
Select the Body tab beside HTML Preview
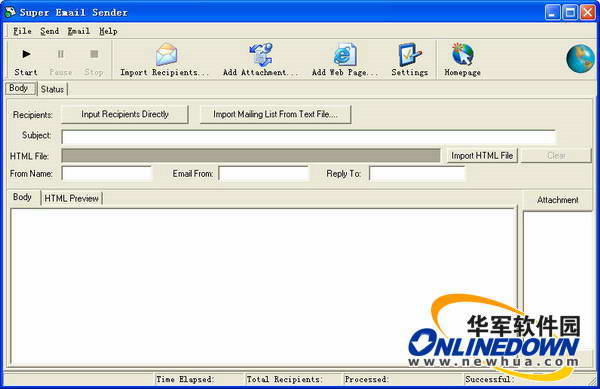tap(23, 197)
